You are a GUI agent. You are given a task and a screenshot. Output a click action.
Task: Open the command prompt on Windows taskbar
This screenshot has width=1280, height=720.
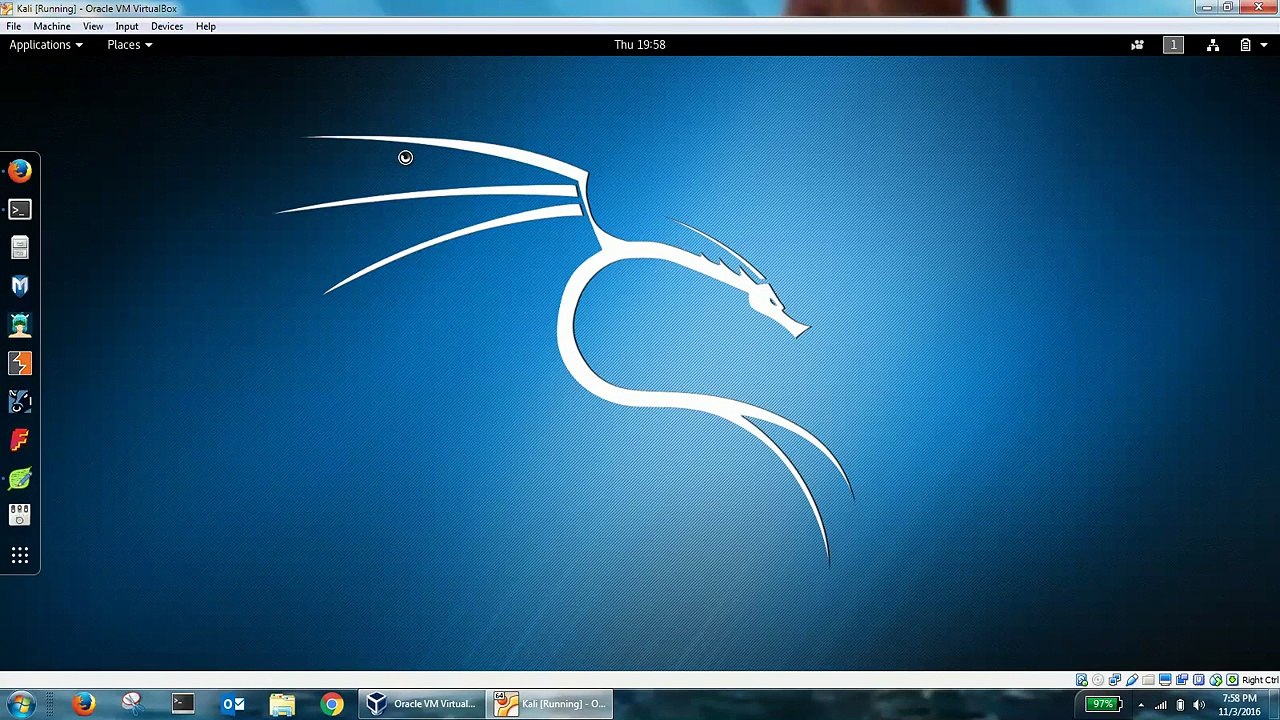(x=182, y=704)
